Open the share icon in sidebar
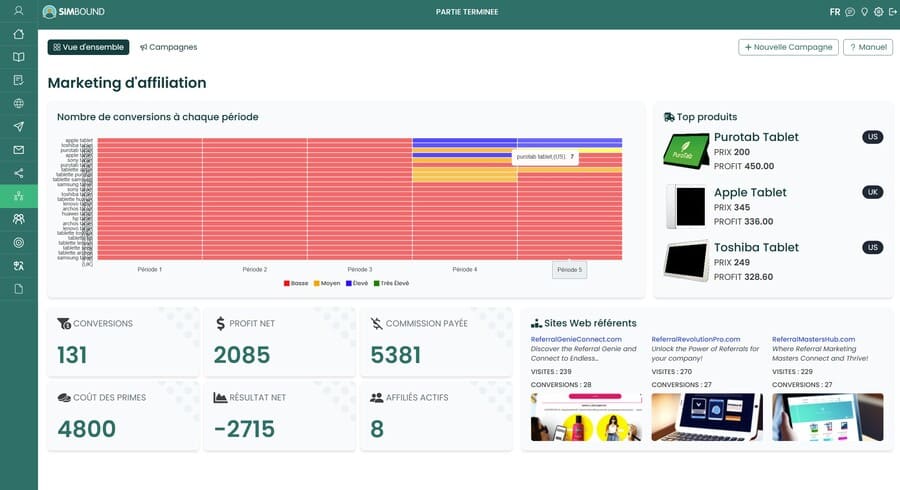900x490 pixels. [x=18, y=173]
